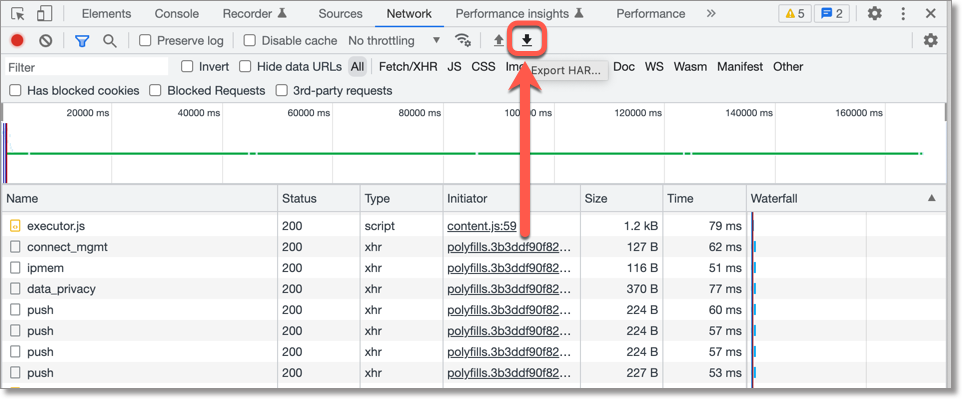The width and height of the screenshot is (962, 399).
Task: Open network search magnifier
Action: coord(109,41)
